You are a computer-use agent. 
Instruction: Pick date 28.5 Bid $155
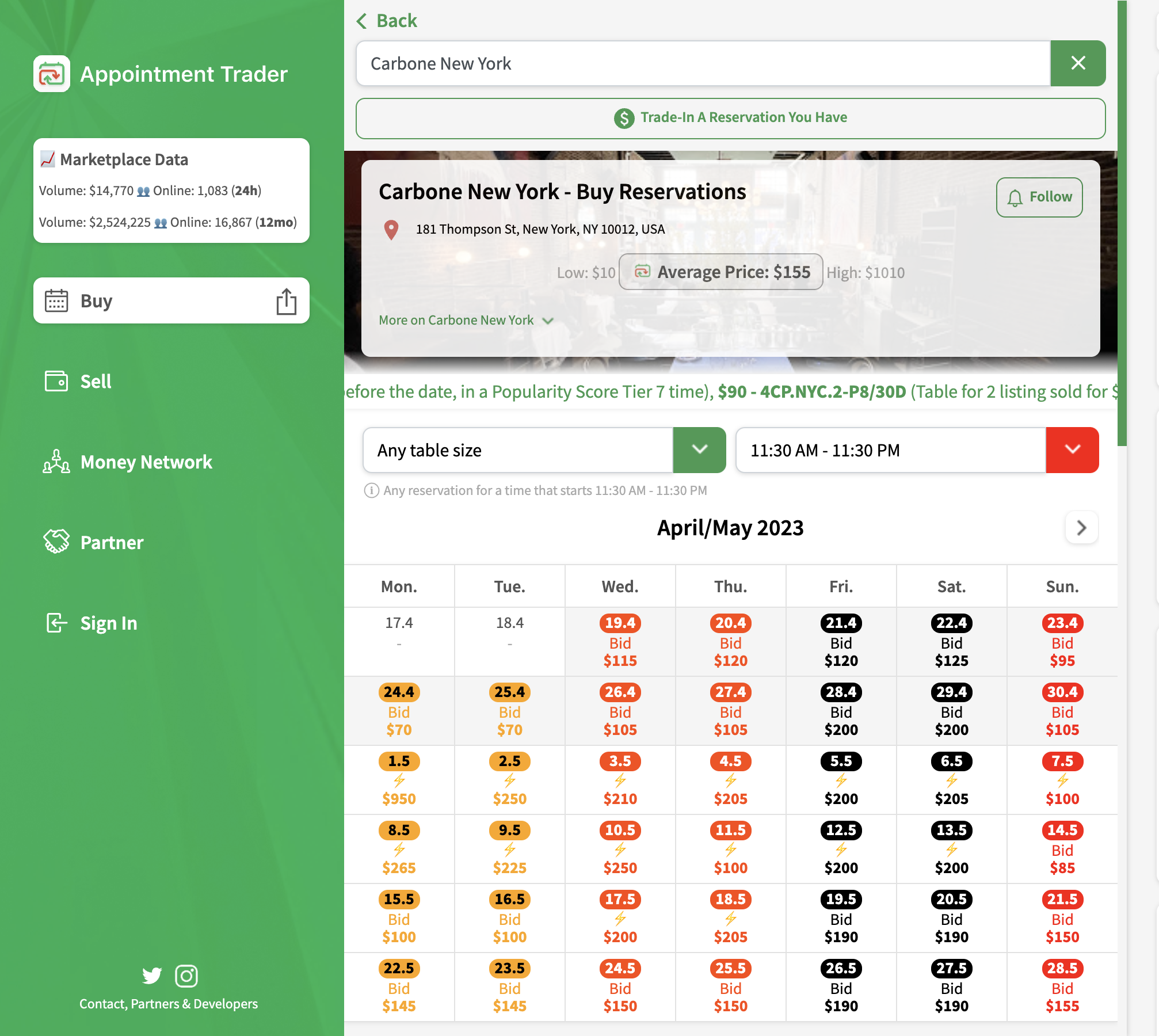click(x=1062, y=987)
